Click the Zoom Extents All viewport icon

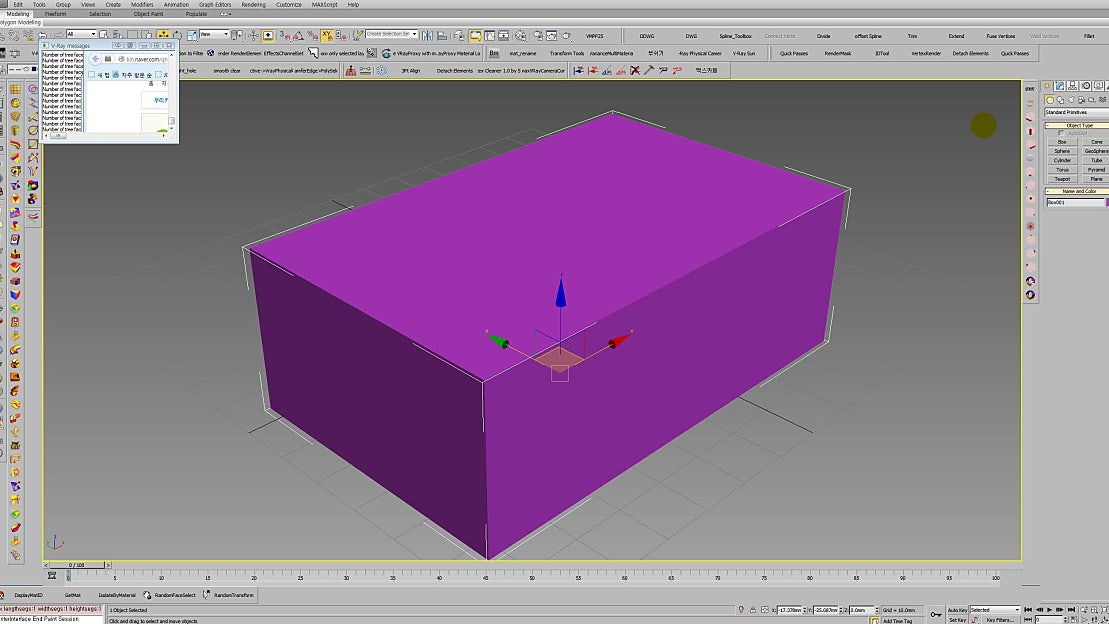(x=1095, y=610)
